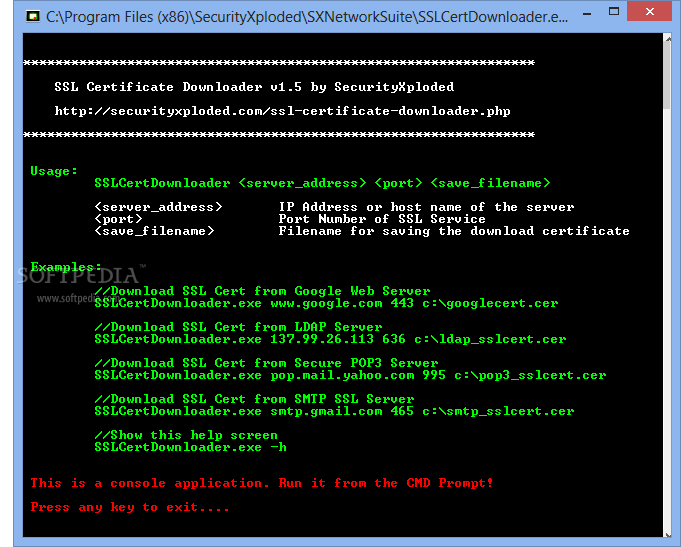Click the red 'This is a console application' message
This screenshot has width=681, height=547.
click(x=262, y=483)
